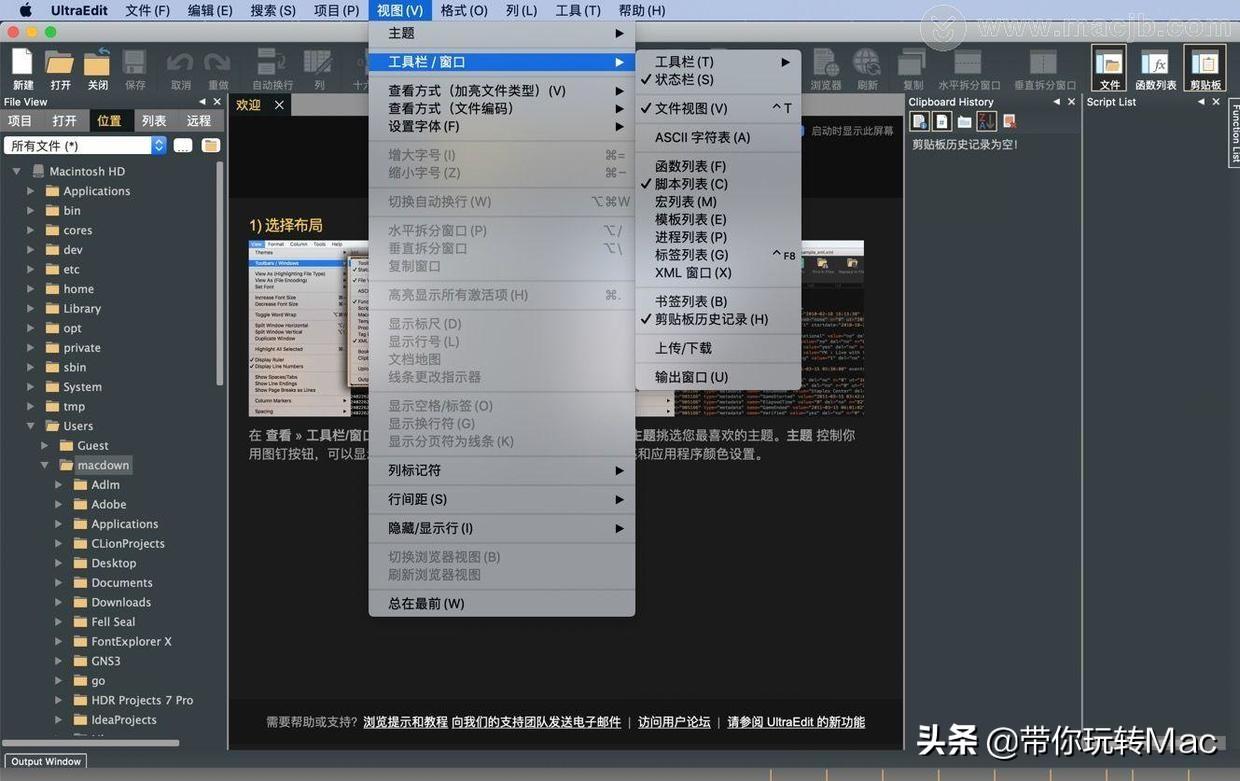1240x781 pixels.
Task: Click the red delete icon in Clipboard History
Action: [x=1009, y=121]
